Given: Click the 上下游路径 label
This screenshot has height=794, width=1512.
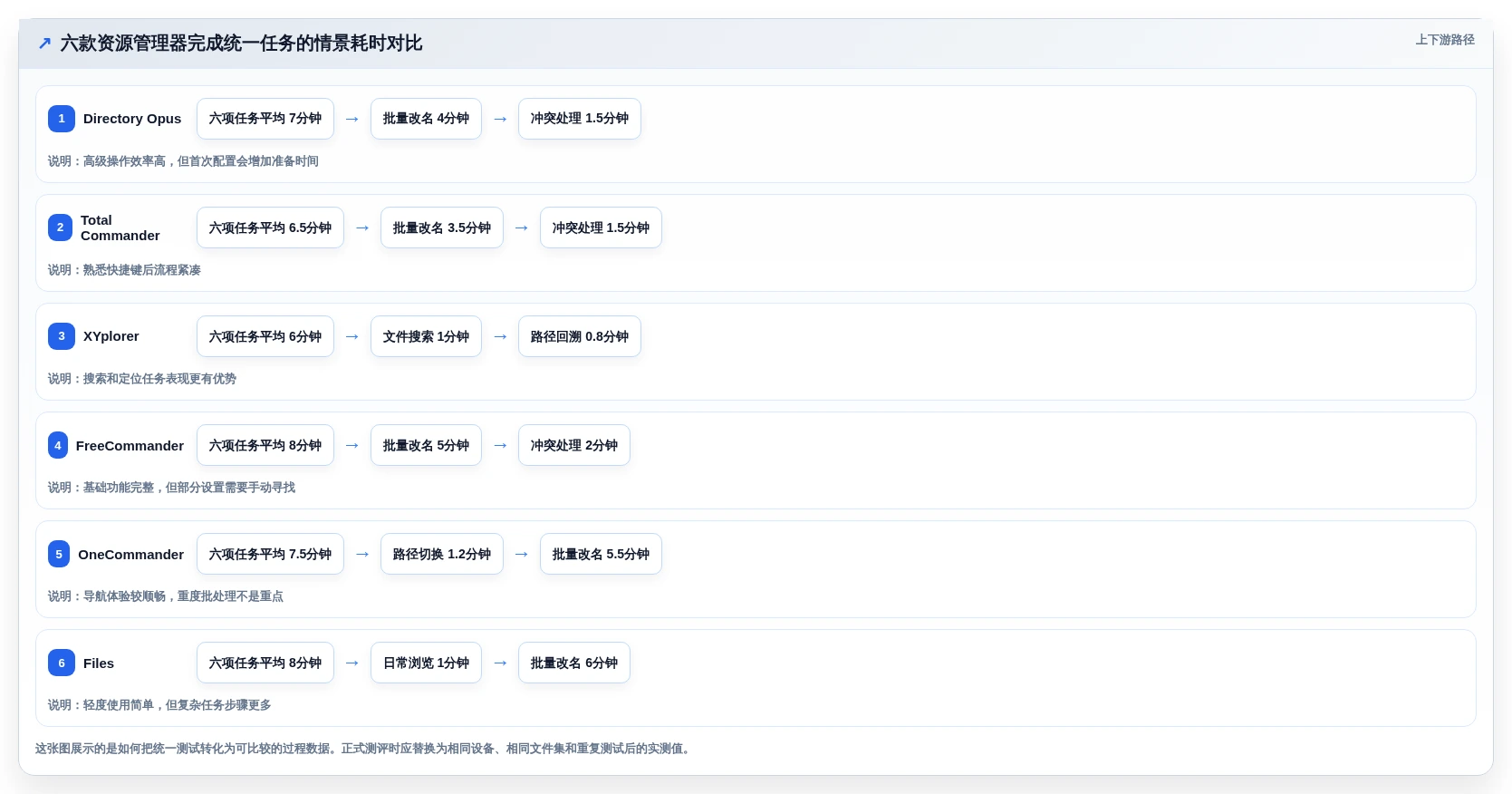Looking at the screenshot, I should click(x=1445, y=40).
